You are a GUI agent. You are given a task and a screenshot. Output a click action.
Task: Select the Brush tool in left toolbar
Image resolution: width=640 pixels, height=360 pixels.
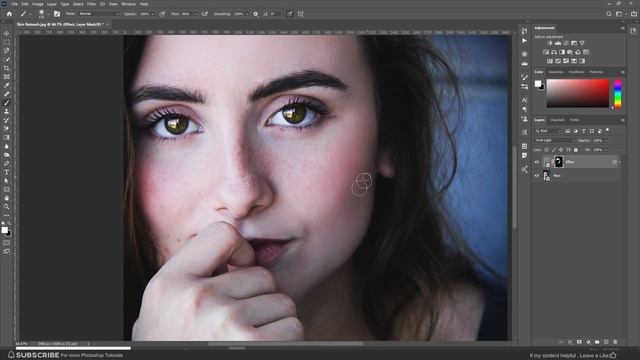pyautogui.click(x=7, y=103)
